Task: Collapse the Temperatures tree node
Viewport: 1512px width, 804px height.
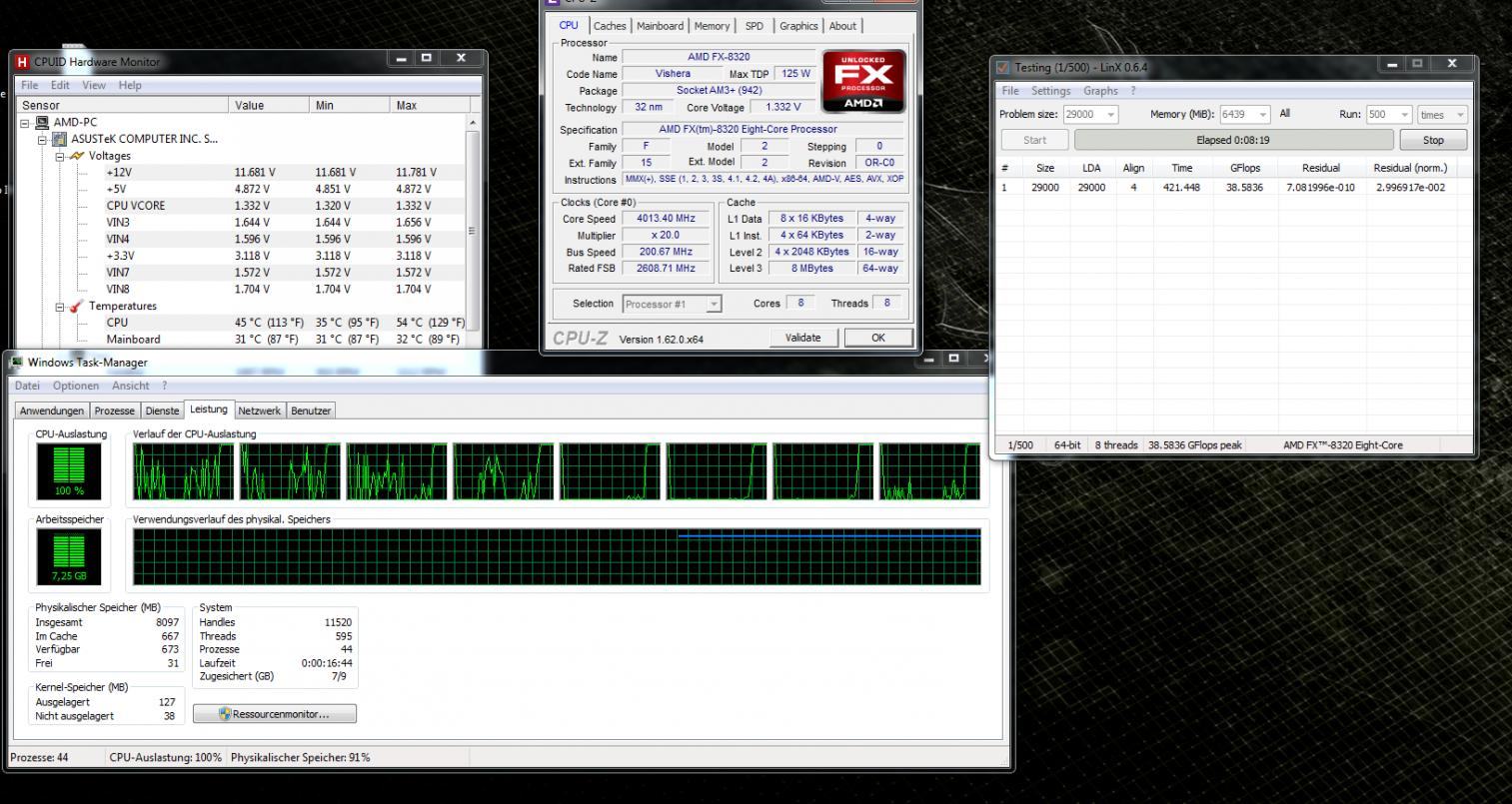Action: pyautogui.click(x=60, y=306)
